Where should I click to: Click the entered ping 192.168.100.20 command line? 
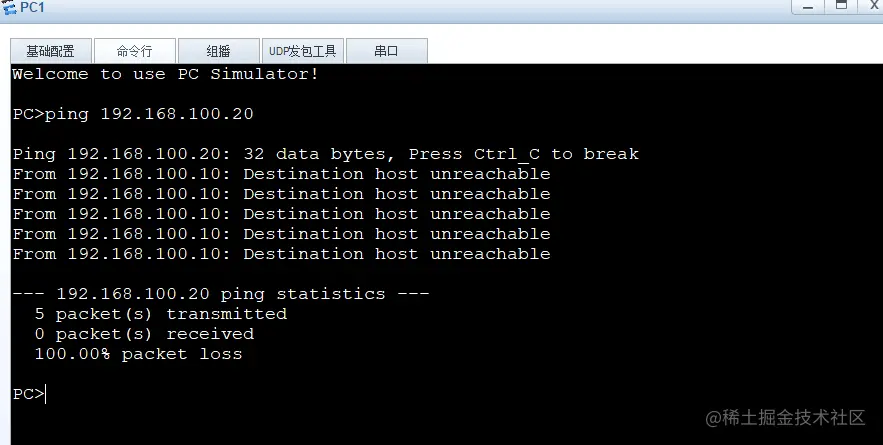pyautogui.click(x=133, y=114)
